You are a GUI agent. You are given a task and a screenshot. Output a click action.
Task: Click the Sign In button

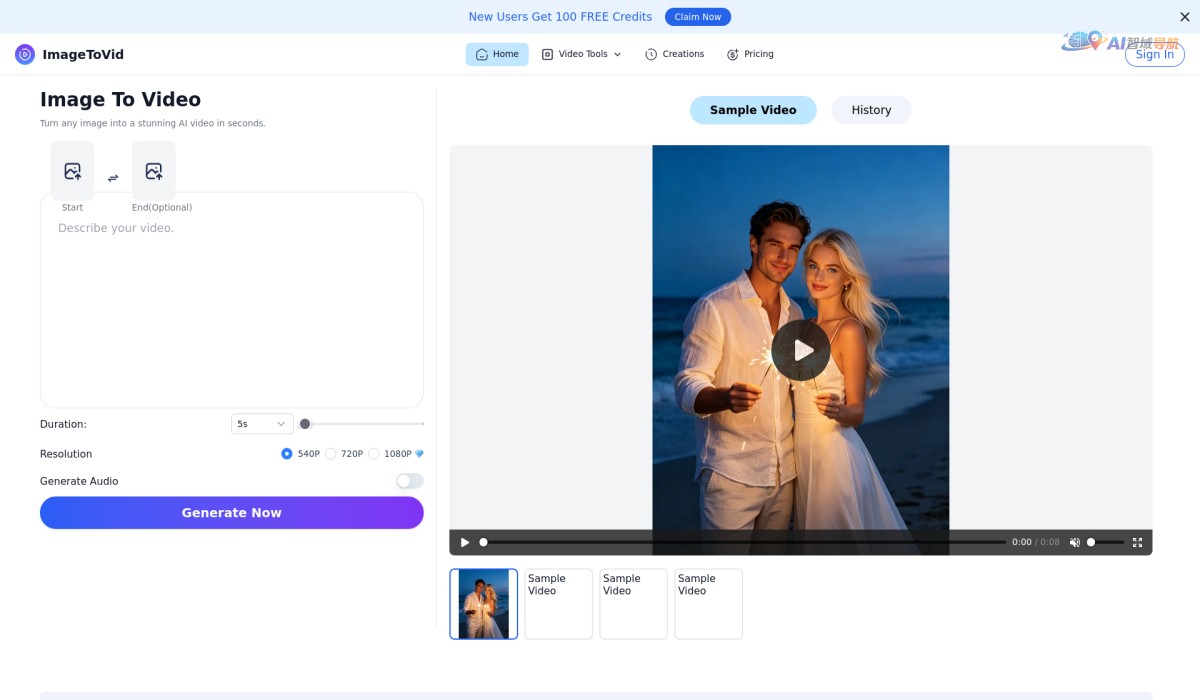pos(1155,54)
